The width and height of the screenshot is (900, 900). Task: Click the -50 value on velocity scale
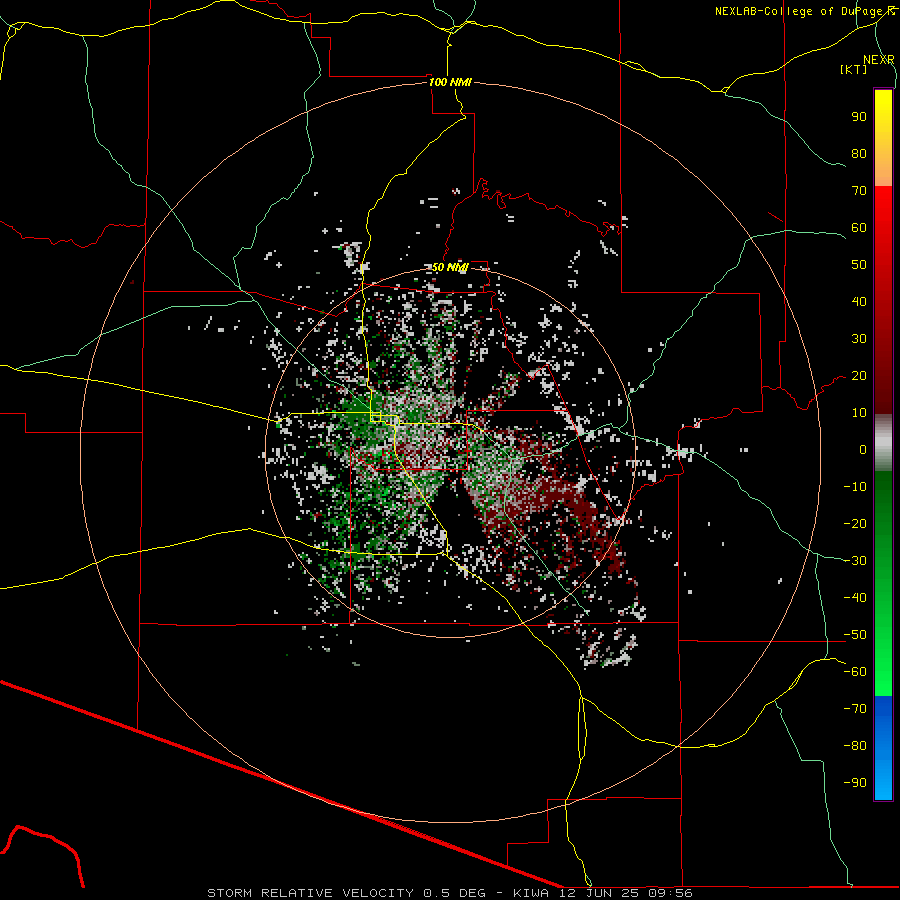tap(855, 635)
